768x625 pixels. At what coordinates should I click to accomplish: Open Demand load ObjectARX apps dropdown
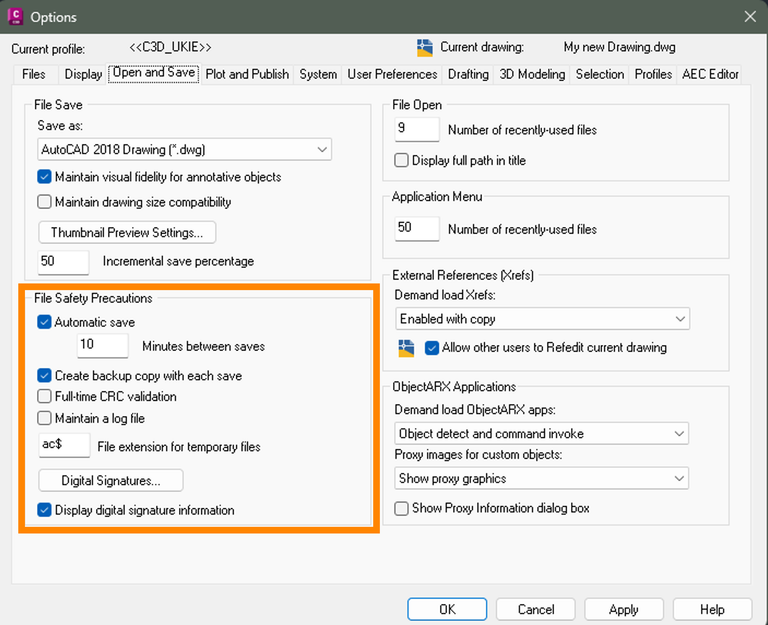(x=542, y=433)
